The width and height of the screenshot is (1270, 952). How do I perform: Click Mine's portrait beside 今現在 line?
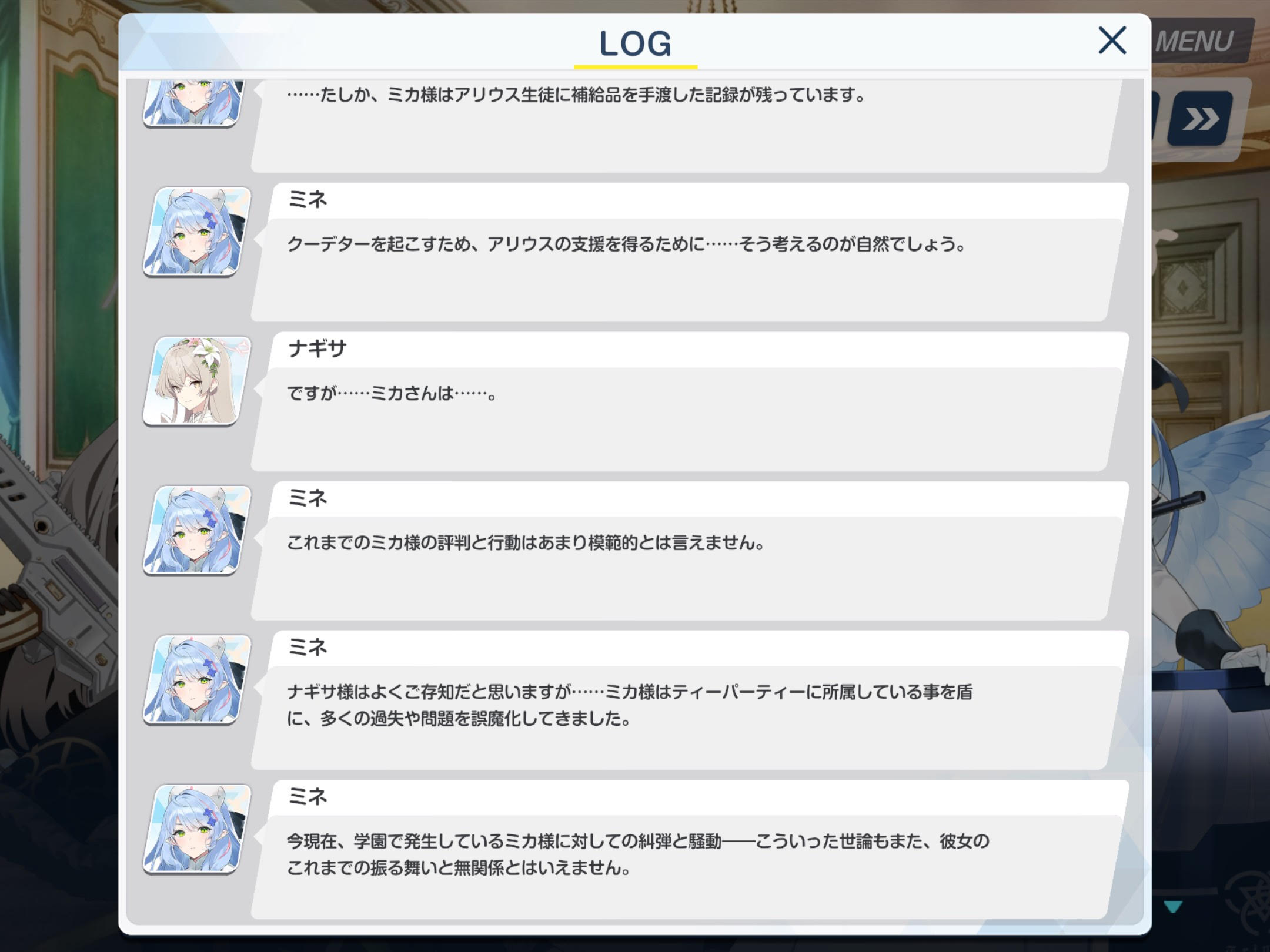[197, 829]
